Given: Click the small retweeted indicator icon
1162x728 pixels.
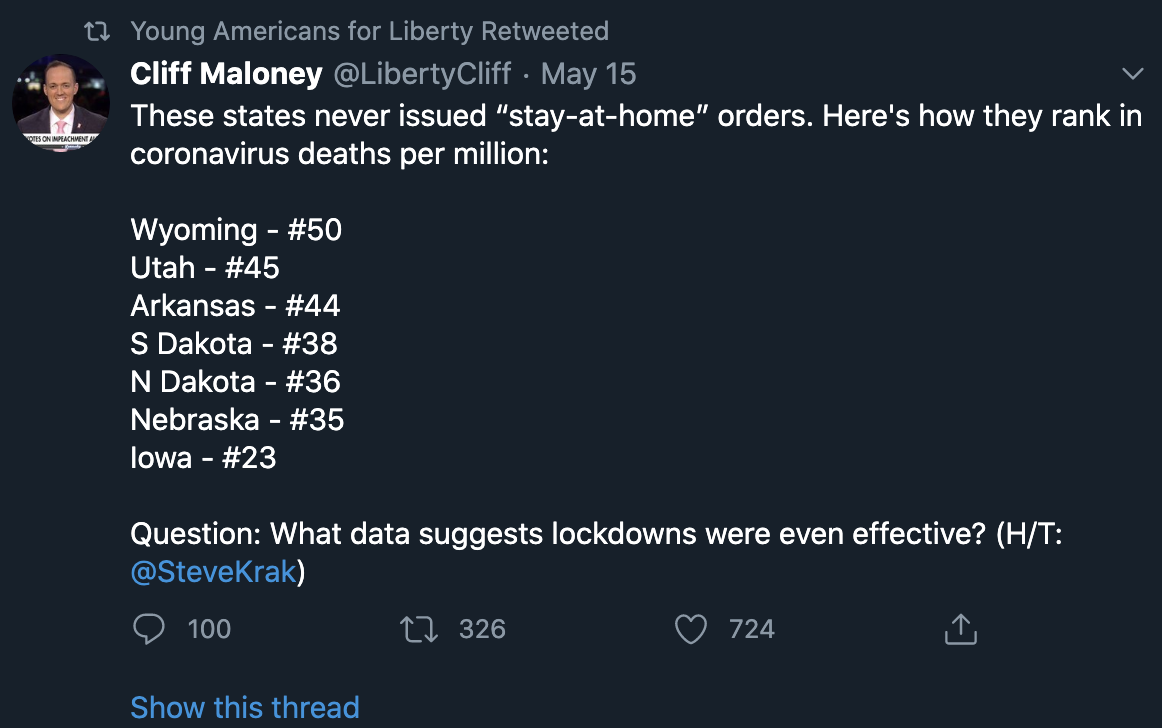Looking at the screenshot, I should 97,31.
